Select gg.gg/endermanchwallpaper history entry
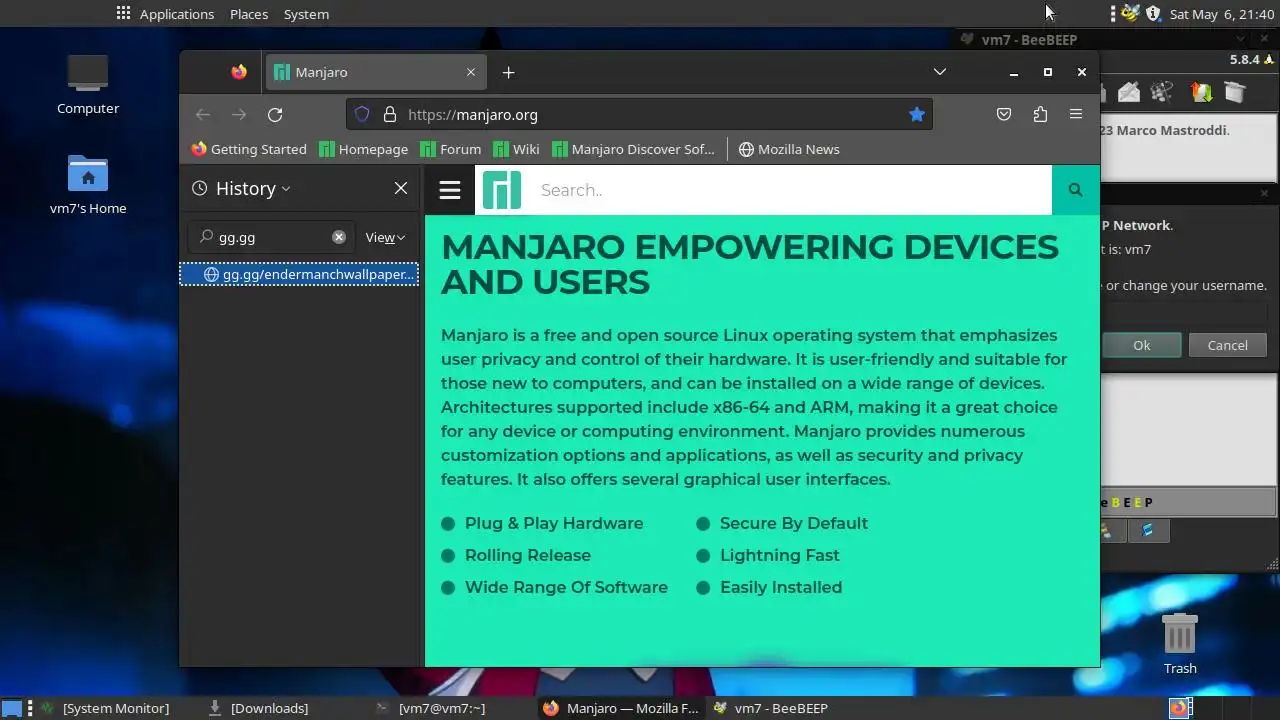 pos(299,274)
